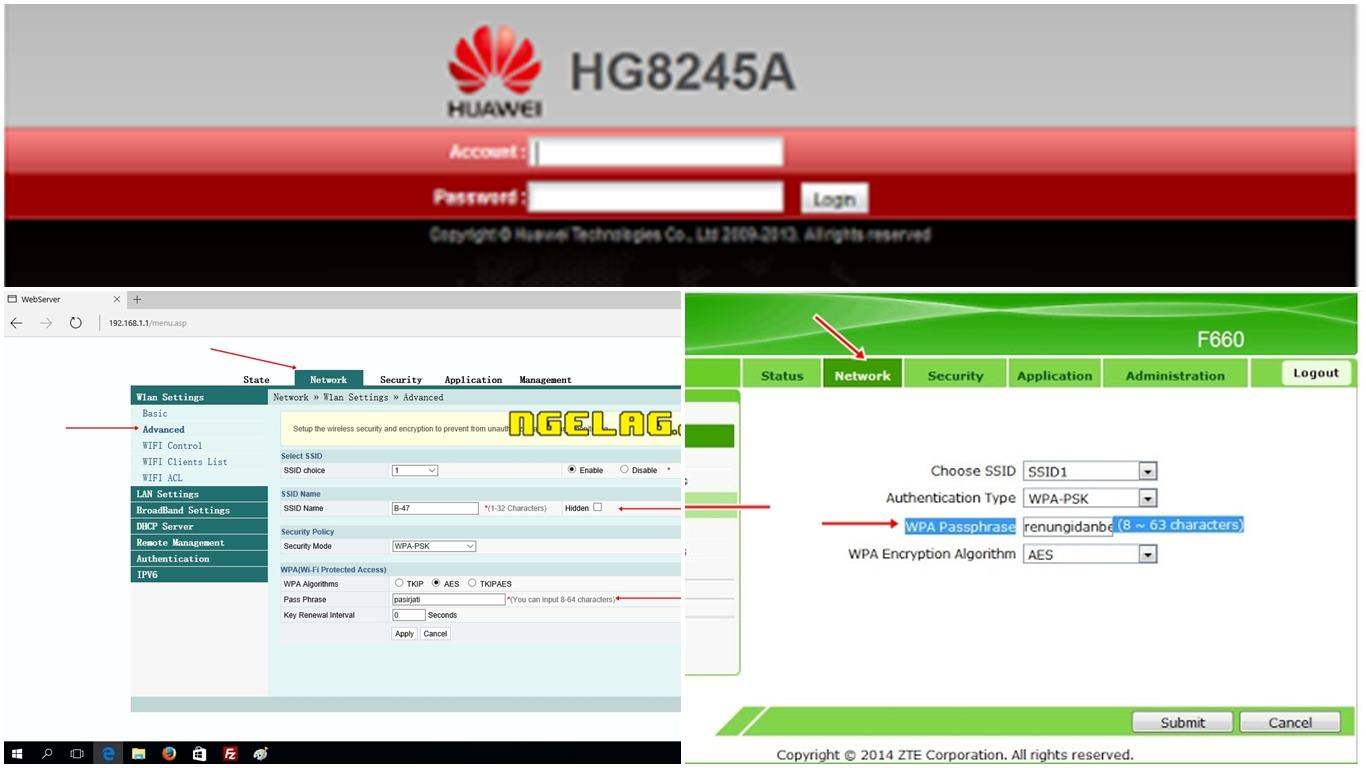The height and width of the screenshot is (768, 1366).
Task: Open File Explorer from the taskbar
Action: 139,754
